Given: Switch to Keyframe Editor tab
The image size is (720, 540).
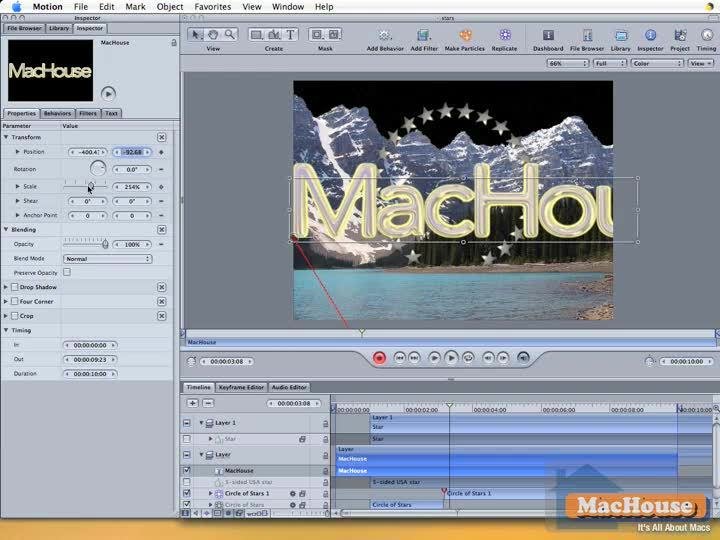Looking at the screenshot, I should (x=241, y=387).
